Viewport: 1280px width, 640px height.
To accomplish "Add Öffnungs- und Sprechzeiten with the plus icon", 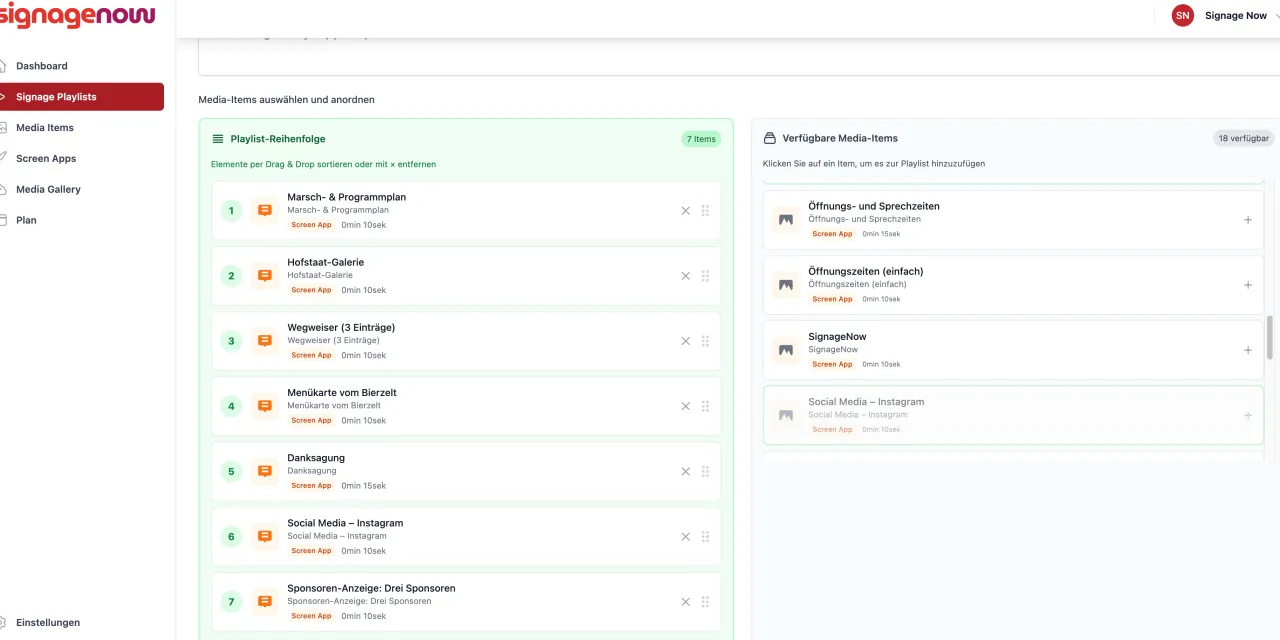I will [1248, 220].
